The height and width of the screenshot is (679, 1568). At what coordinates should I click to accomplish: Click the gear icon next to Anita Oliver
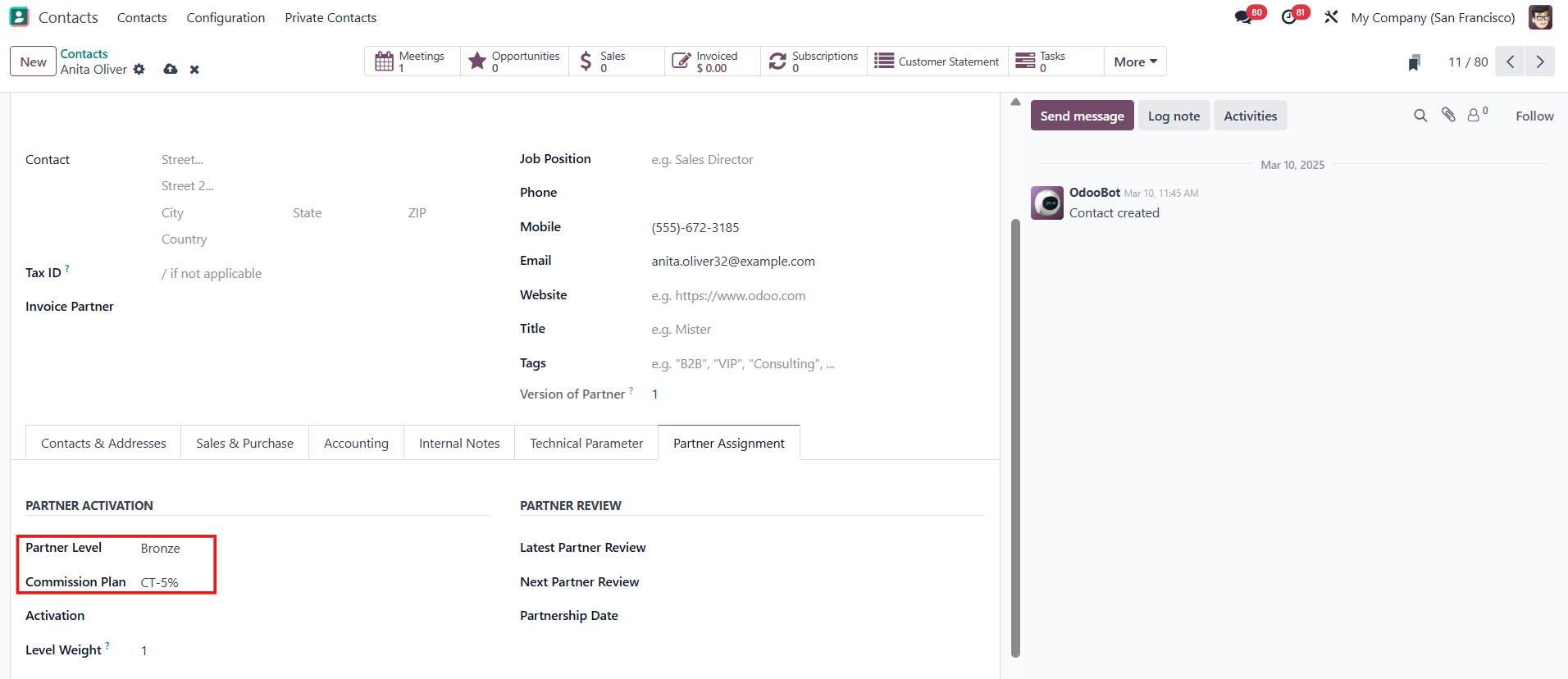(x=139, y=70)
